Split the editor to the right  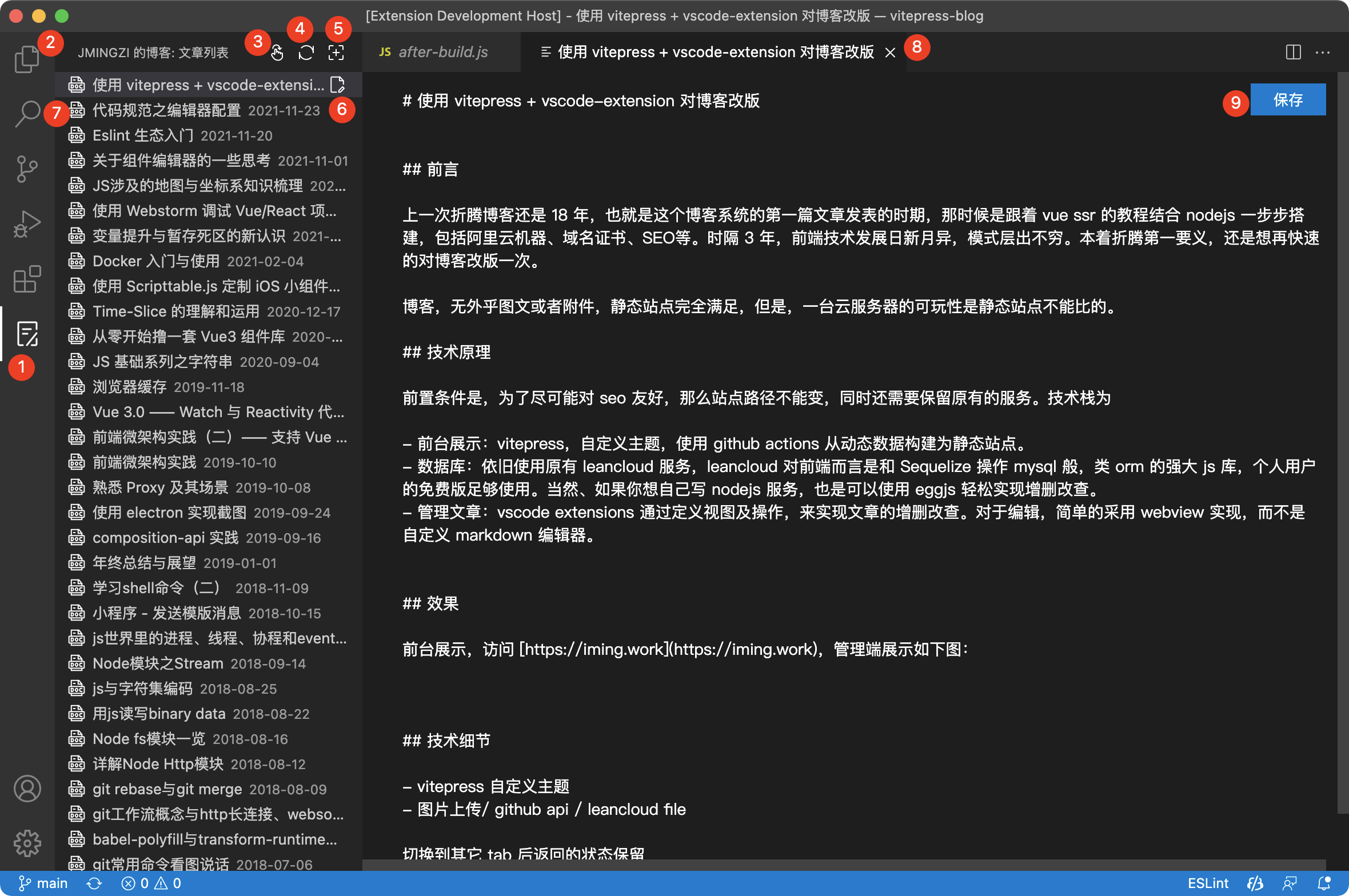[1293, 52]
